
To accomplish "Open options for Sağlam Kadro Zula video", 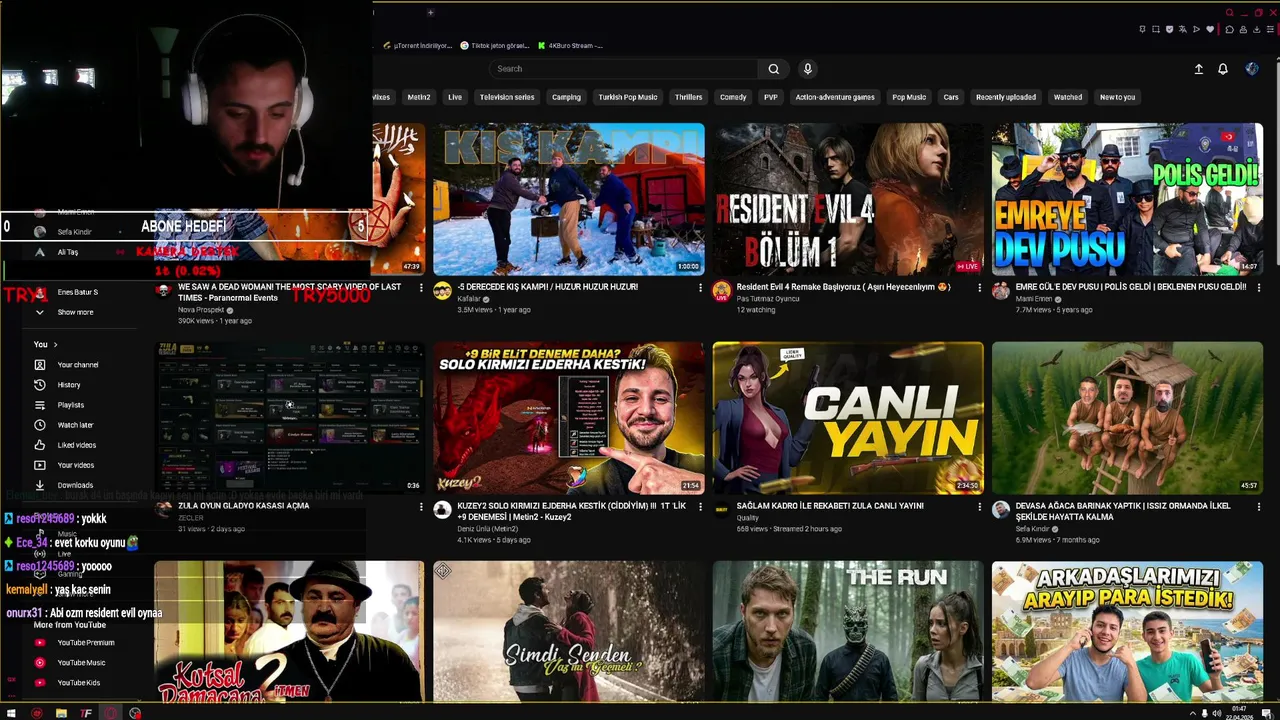I will pos(980,507).
